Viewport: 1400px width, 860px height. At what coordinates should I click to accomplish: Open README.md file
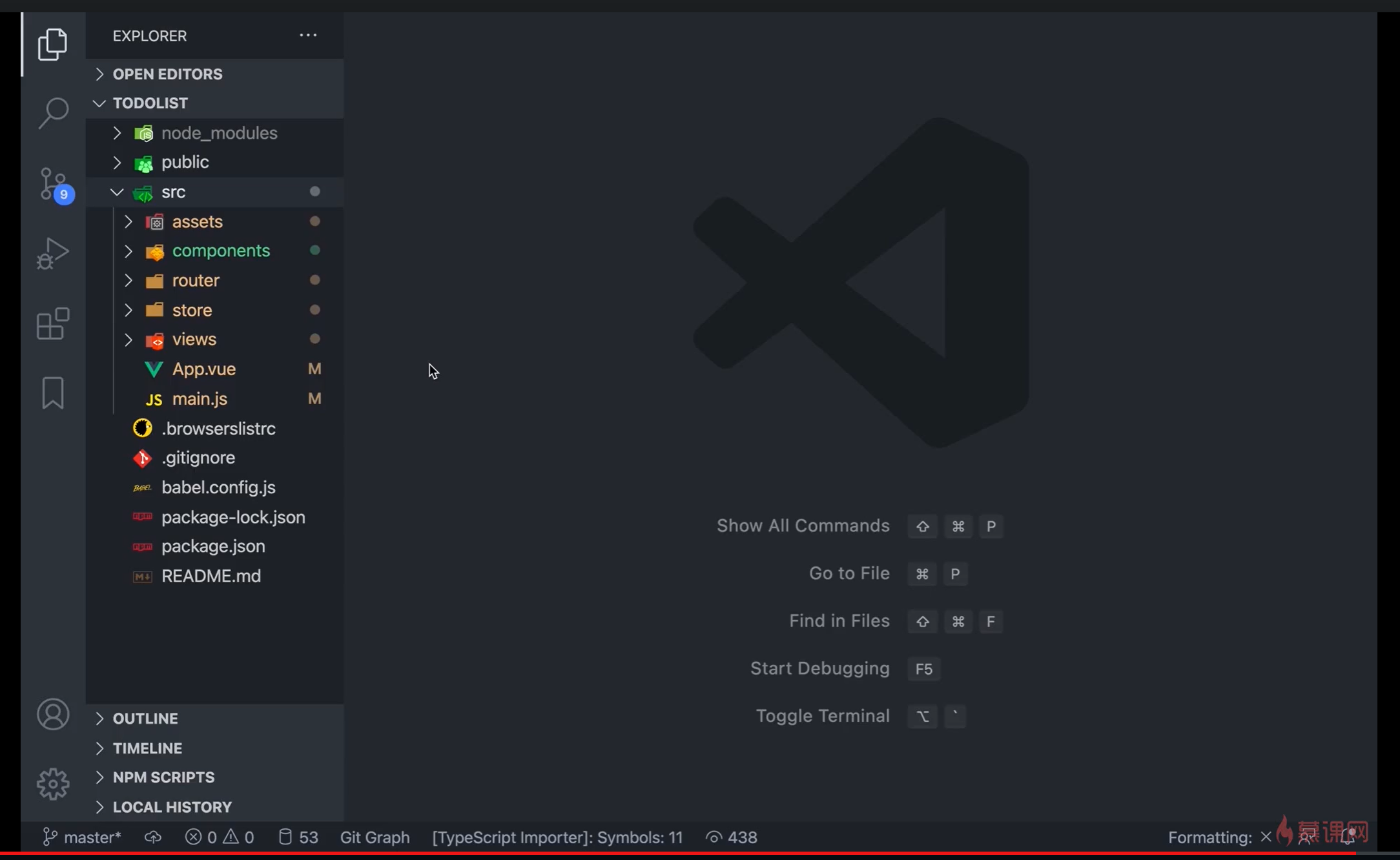[x=214, y=576]
